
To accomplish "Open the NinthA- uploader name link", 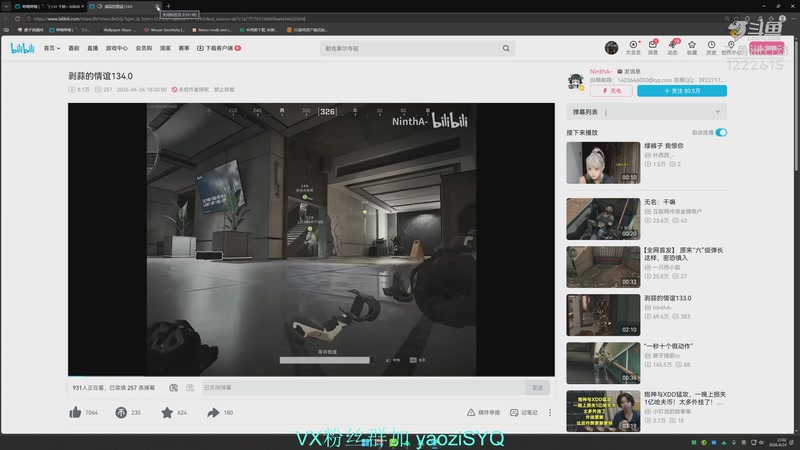I will point(601,71).
